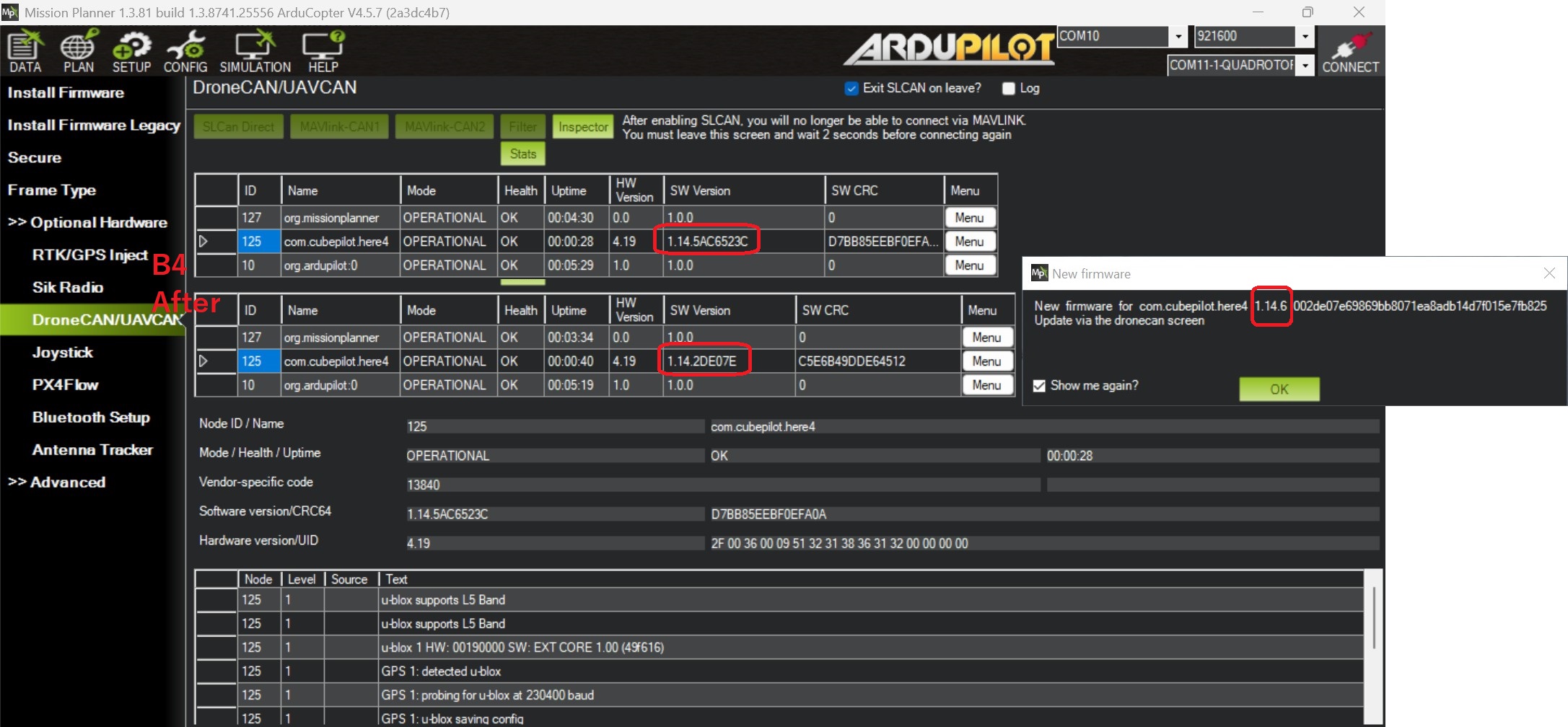Image resolution: width=1568 pixels, height=727 pixels.
Task: Click the New firmware dialog app icon
Action: coord(1039,273)
